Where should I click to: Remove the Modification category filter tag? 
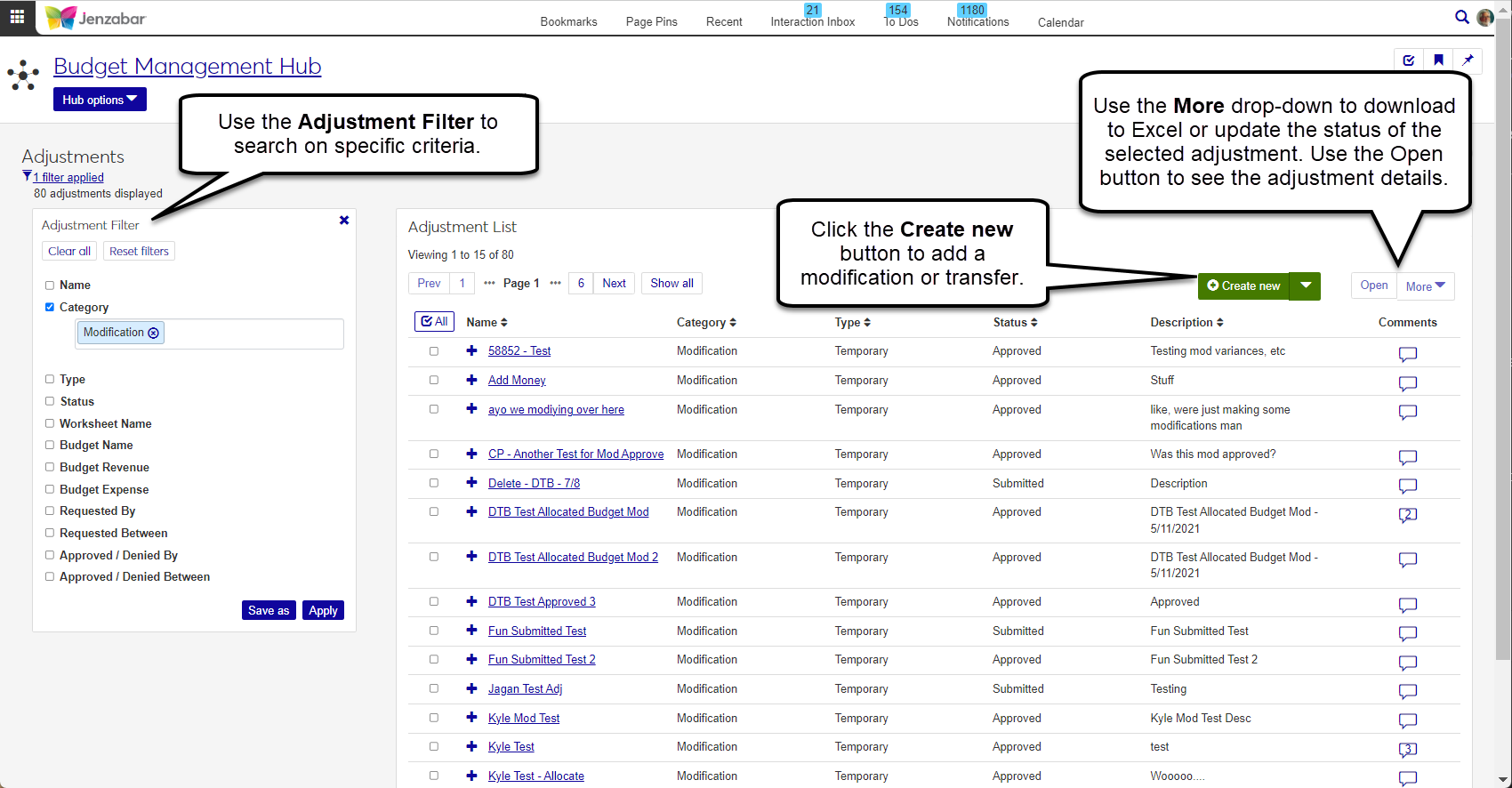pos(154,333)
